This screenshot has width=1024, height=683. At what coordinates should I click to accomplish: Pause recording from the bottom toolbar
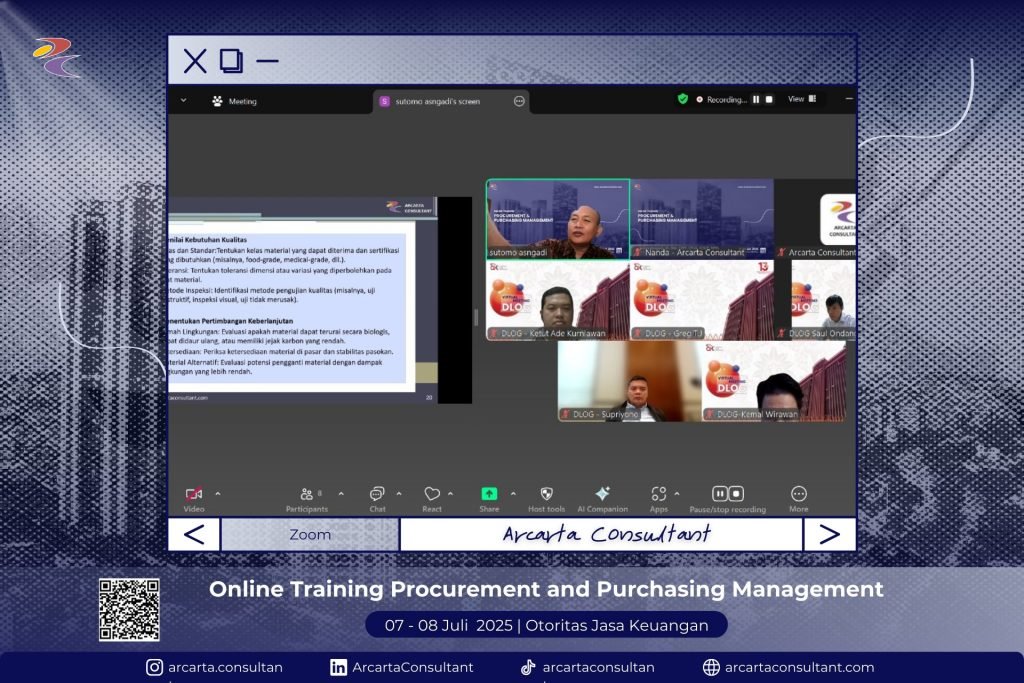pos(720,494)
